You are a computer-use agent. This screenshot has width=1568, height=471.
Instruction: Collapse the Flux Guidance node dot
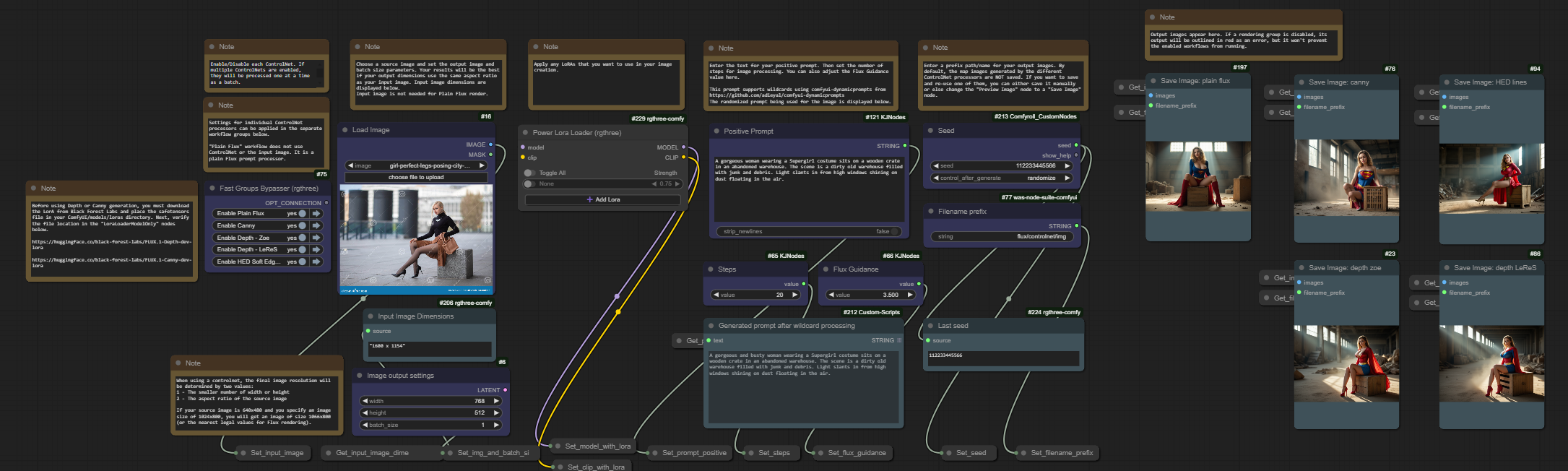click(x=826, y=269)
